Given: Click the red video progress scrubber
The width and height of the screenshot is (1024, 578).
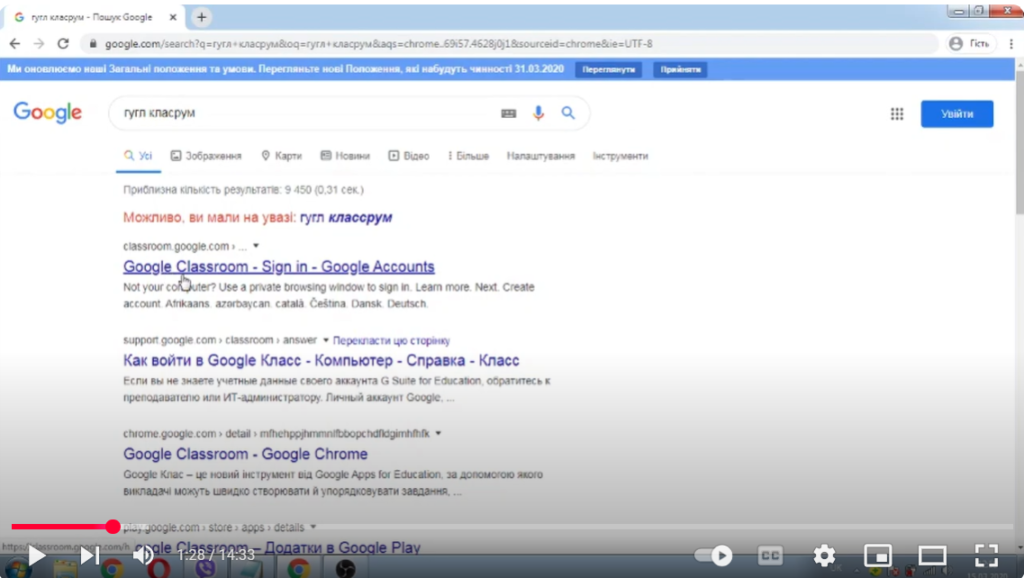Looking at the screenshot, I should [112, 526].
